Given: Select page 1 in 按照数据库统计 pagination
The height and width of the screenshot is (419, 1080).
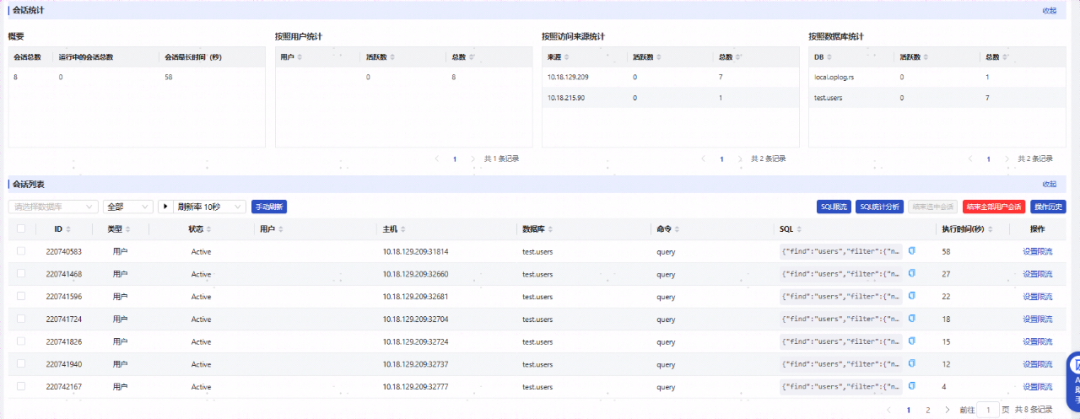Looking at the screenshot, I should tap(988, 159).
